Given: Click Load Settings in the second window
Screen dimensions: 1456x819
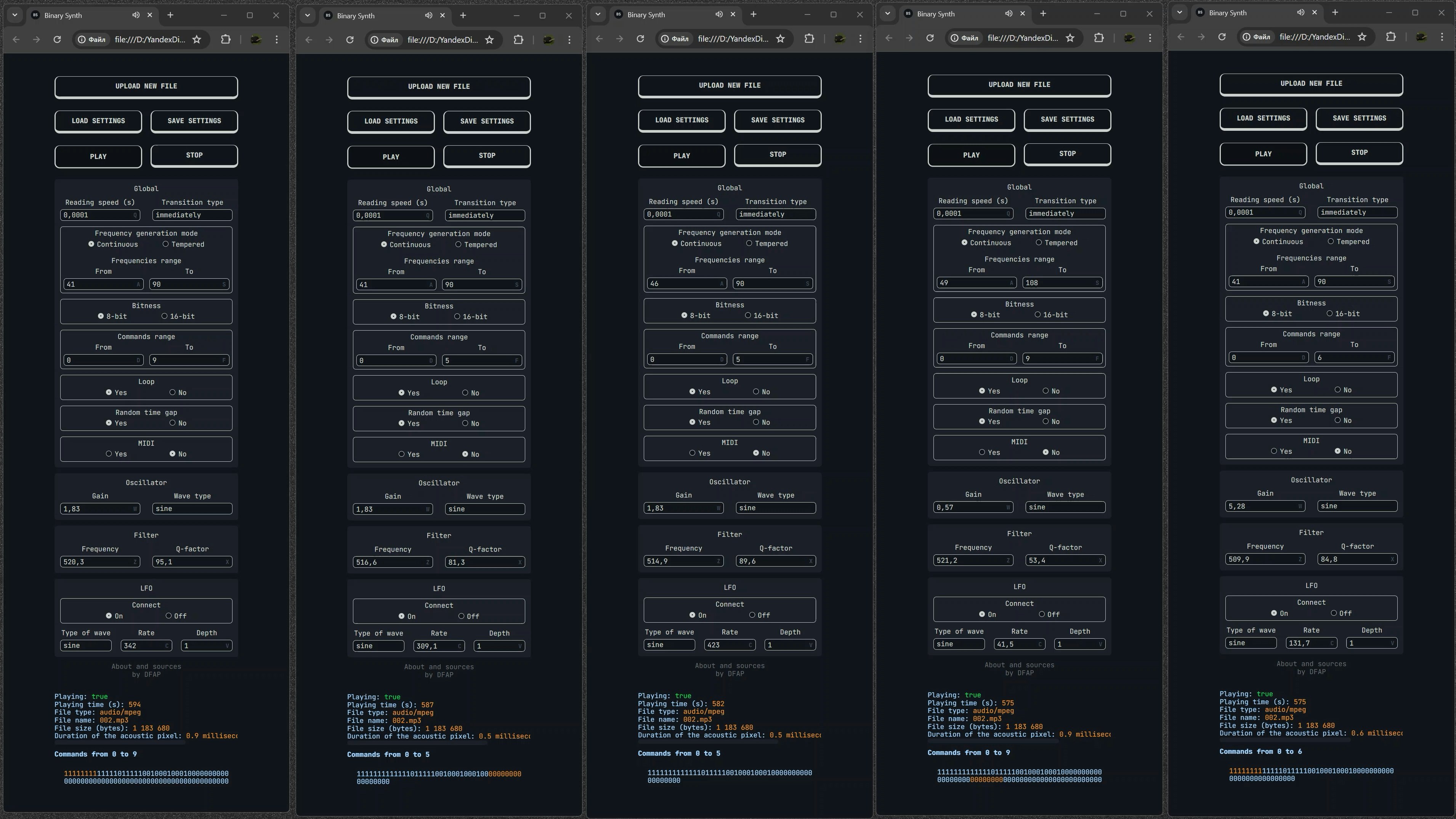Looking at the screenshot, I should tap(391, 122).
